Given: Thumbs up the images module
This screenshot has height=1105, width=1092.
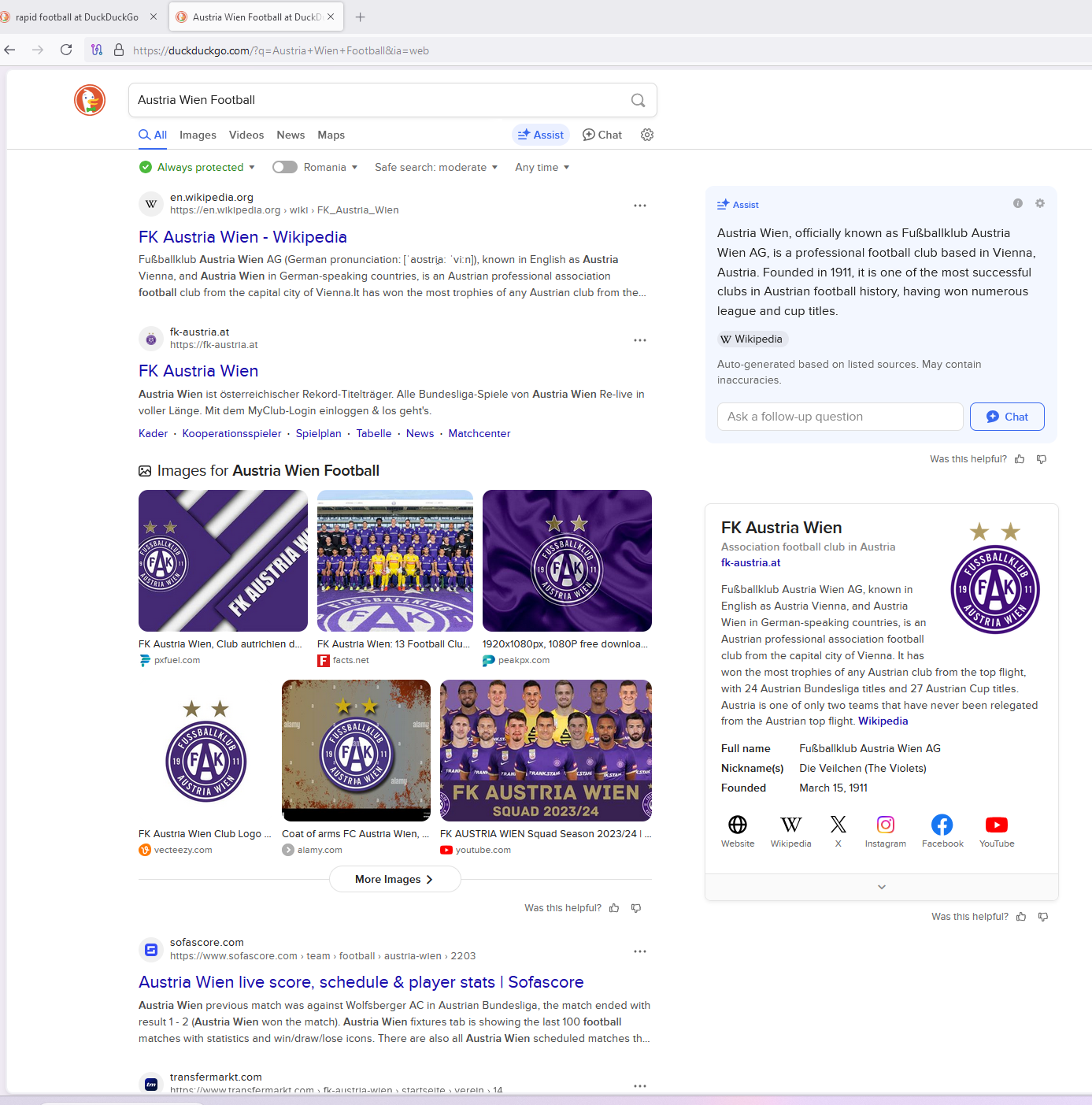Looking at the screenshot, I should 614,908.
